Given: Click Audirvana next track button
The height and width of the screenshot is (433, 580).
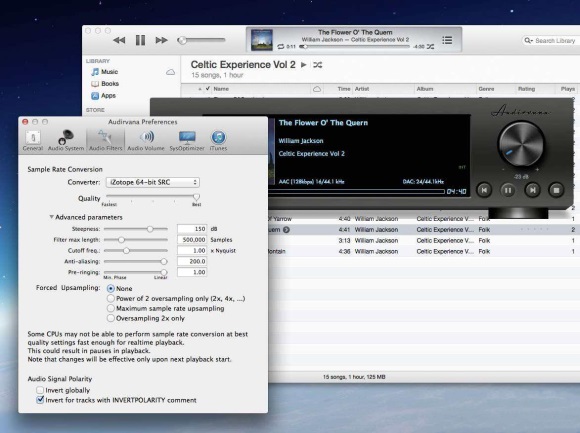Looking at the screenshot, I should (x=532, y=190).
